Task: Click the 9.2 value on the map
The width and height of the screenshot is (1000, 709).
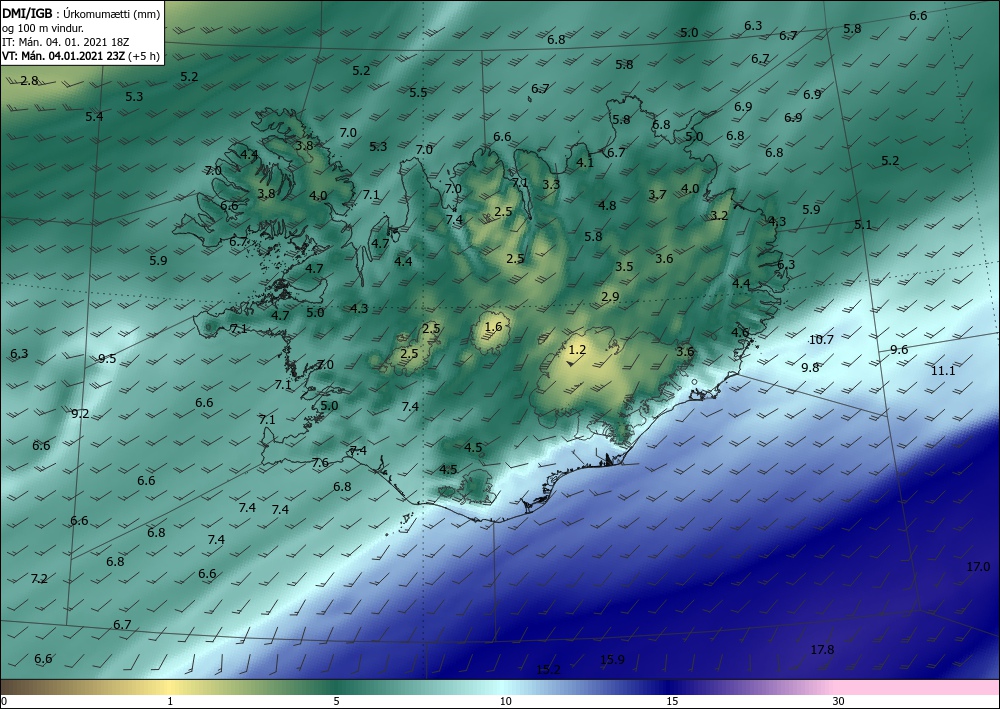Action: pos(80,414)
